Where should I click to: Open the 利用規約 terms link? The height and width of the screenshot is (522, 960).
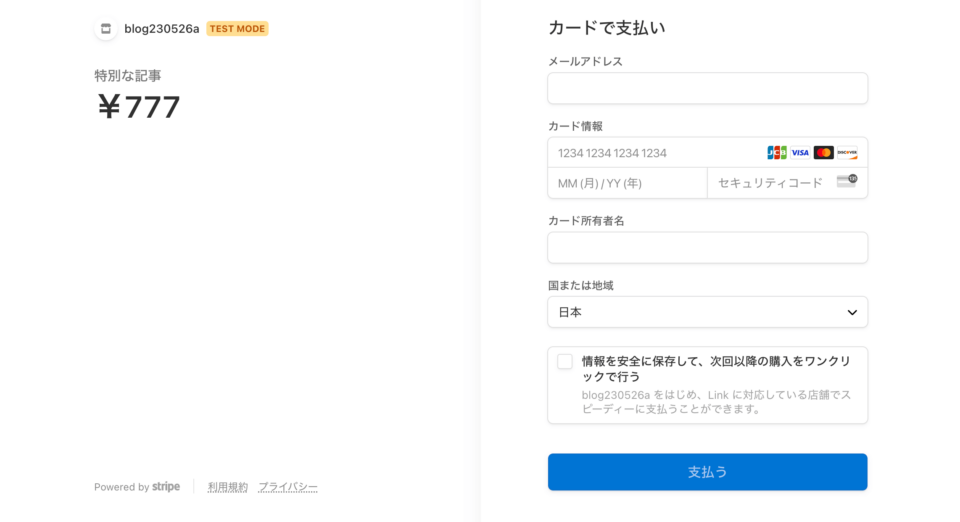pyautogui.click(x=228, y=487)
